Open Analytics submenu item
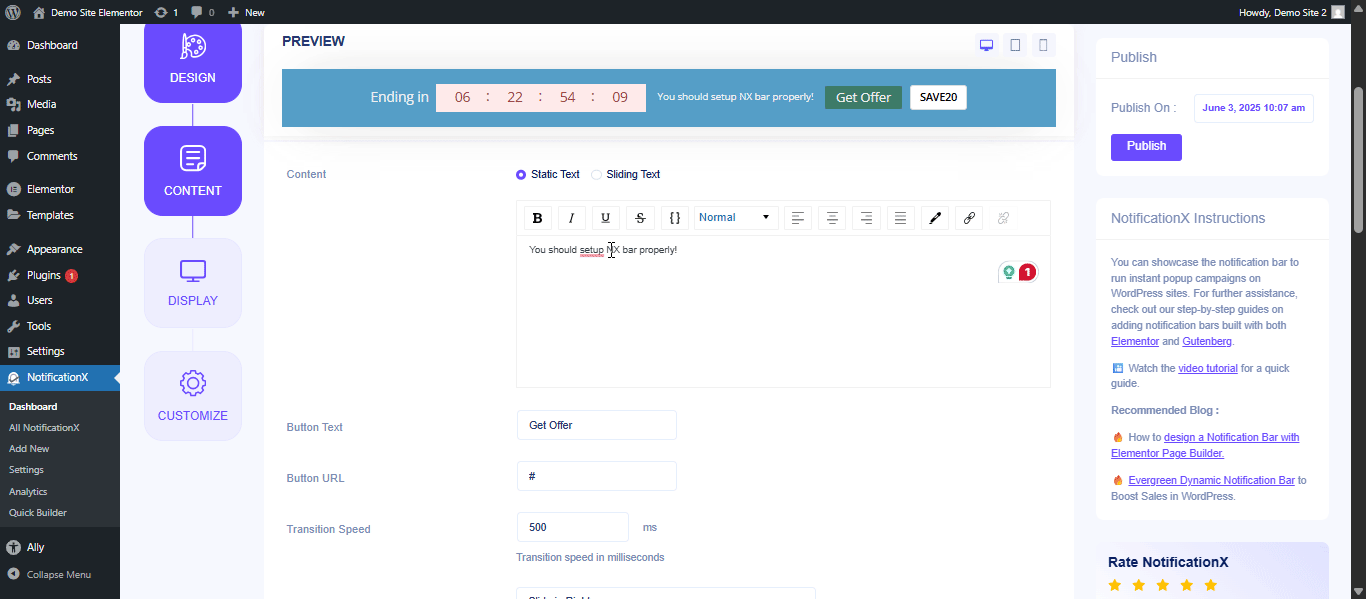 click(x=28, y=492)
